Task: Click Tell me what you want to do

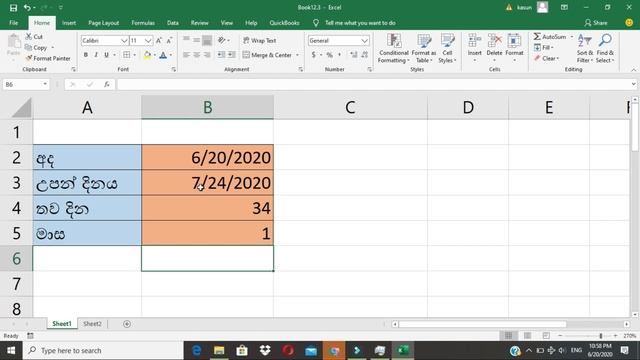Action: 360,23
